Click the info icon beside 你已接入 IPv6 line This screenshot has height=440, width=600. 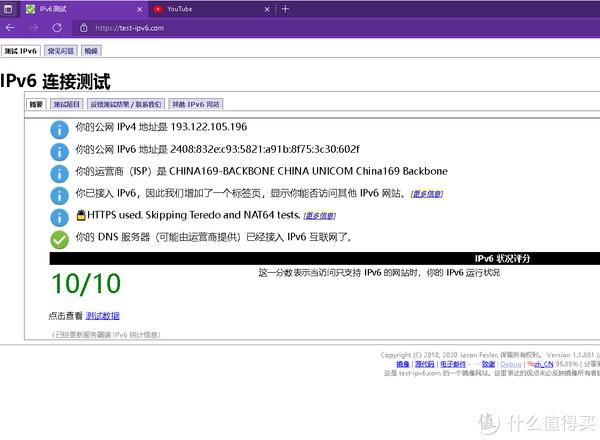click(x=59, y=195)
